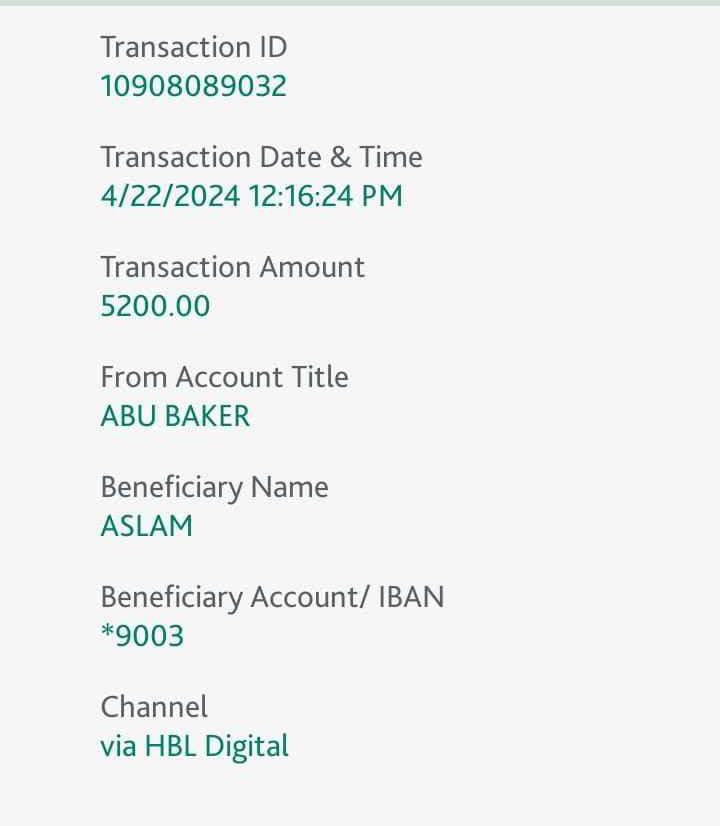The width and height of the screenshot is (720, 826).
Task: Select masked account number *9003
Action: coord(142,636)
